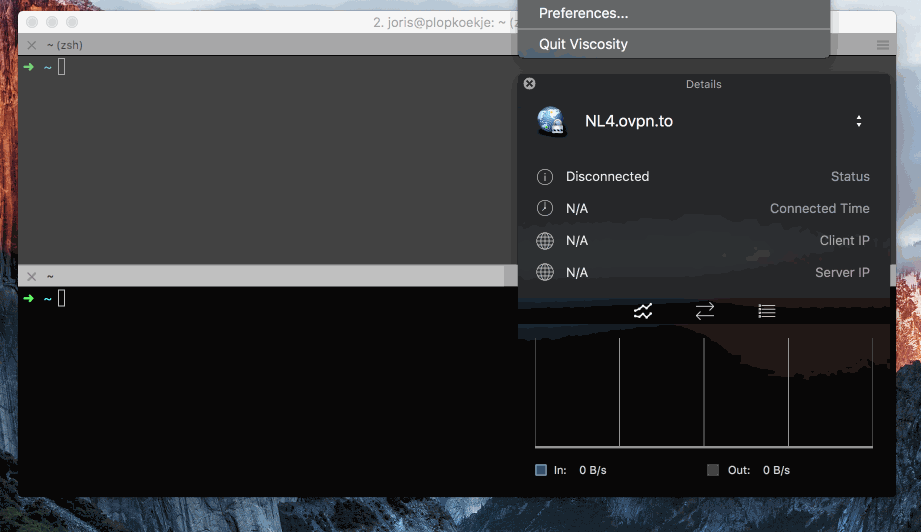Click the info icon beside Disconnected
921x532 pixels.
(x=544, y=177)
